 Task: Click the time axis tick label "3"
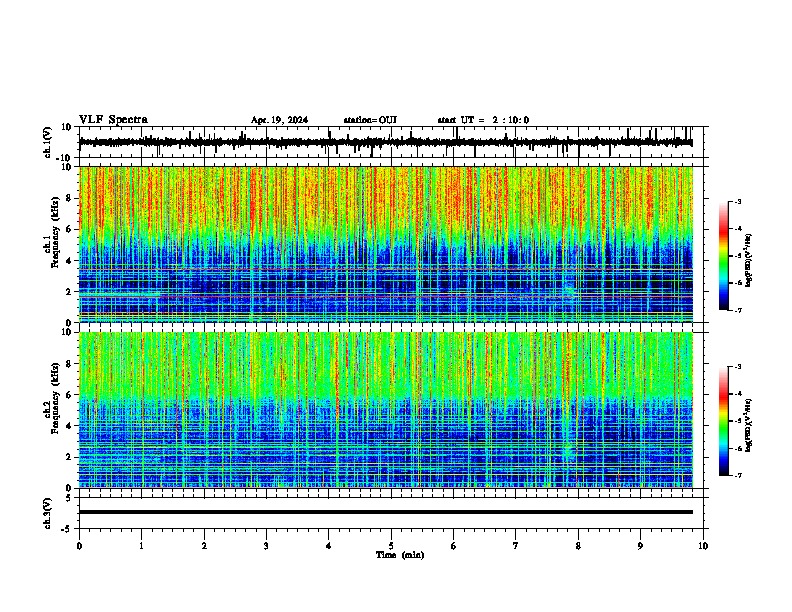click(266, 546)
